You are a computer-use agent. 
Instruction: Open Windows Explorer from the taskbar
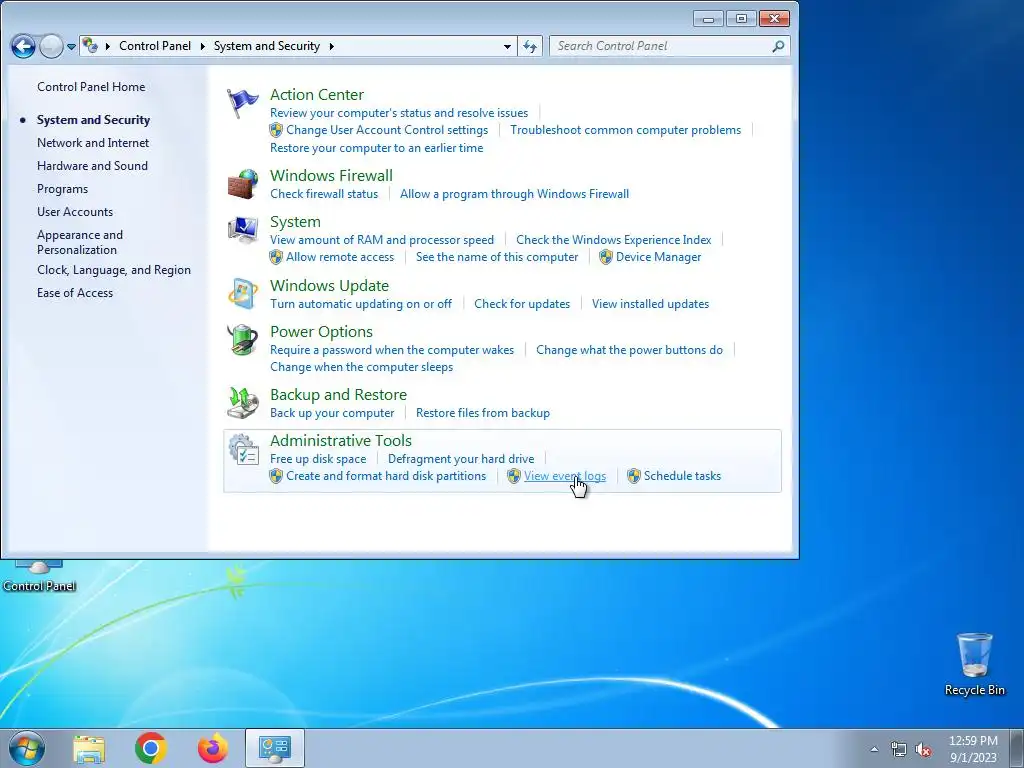(89, 748)
